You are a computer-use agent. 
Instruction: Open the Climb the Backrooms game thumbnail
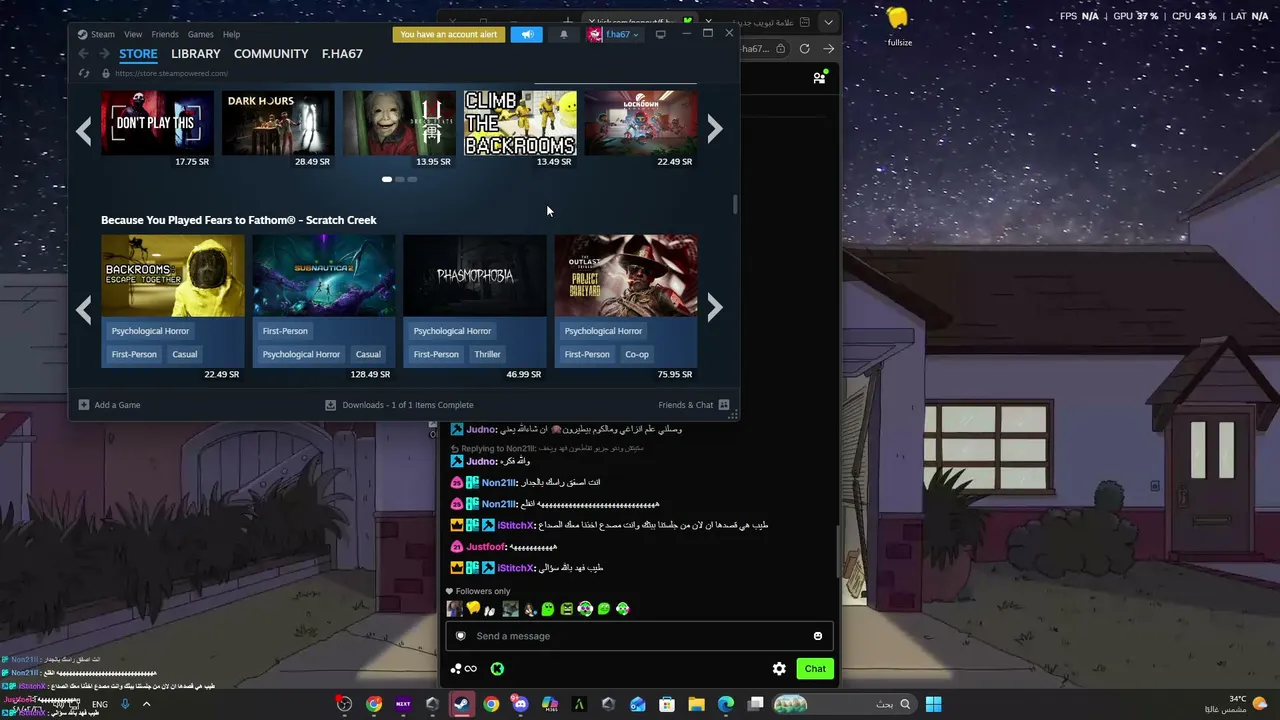pos(520,123)
